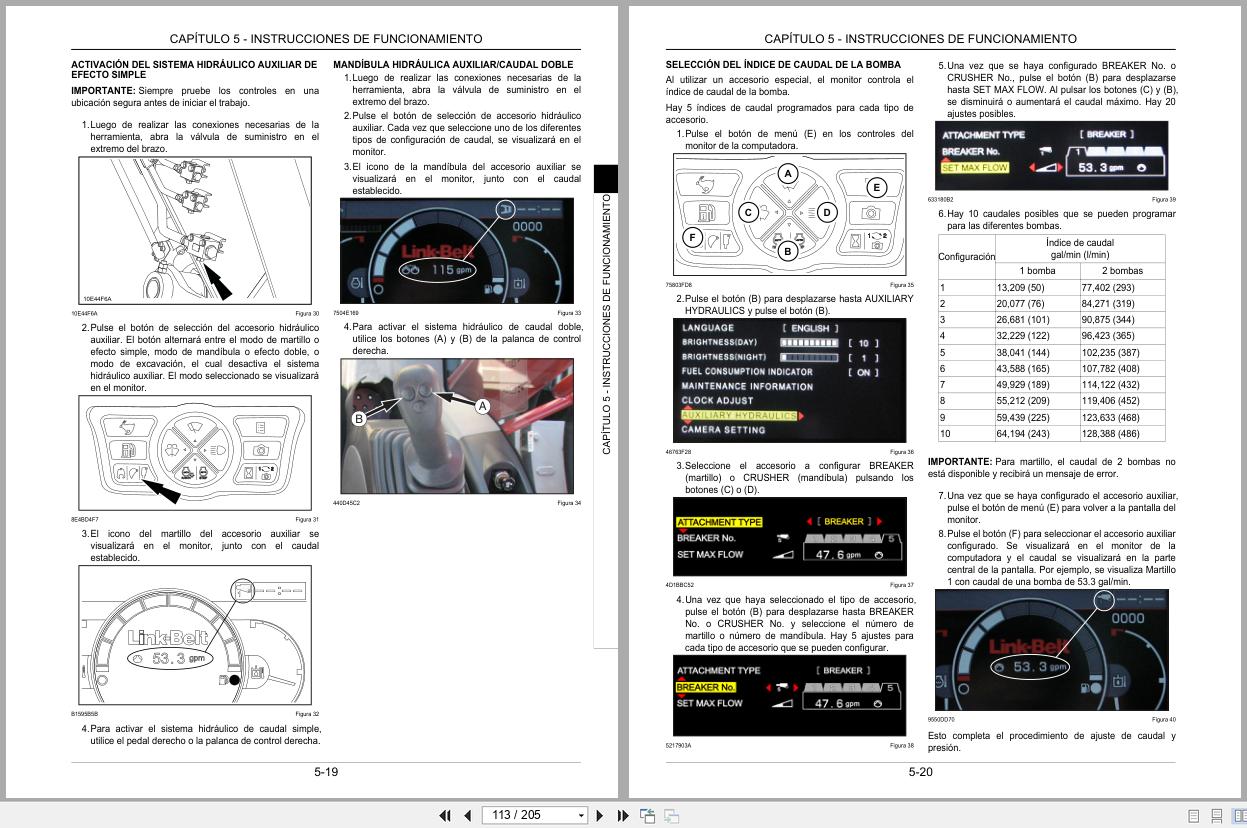The width and height of the screenshot is (1247, 828).
Task: Click table cell 128,388 (486)
Action: click(1112, 434)
